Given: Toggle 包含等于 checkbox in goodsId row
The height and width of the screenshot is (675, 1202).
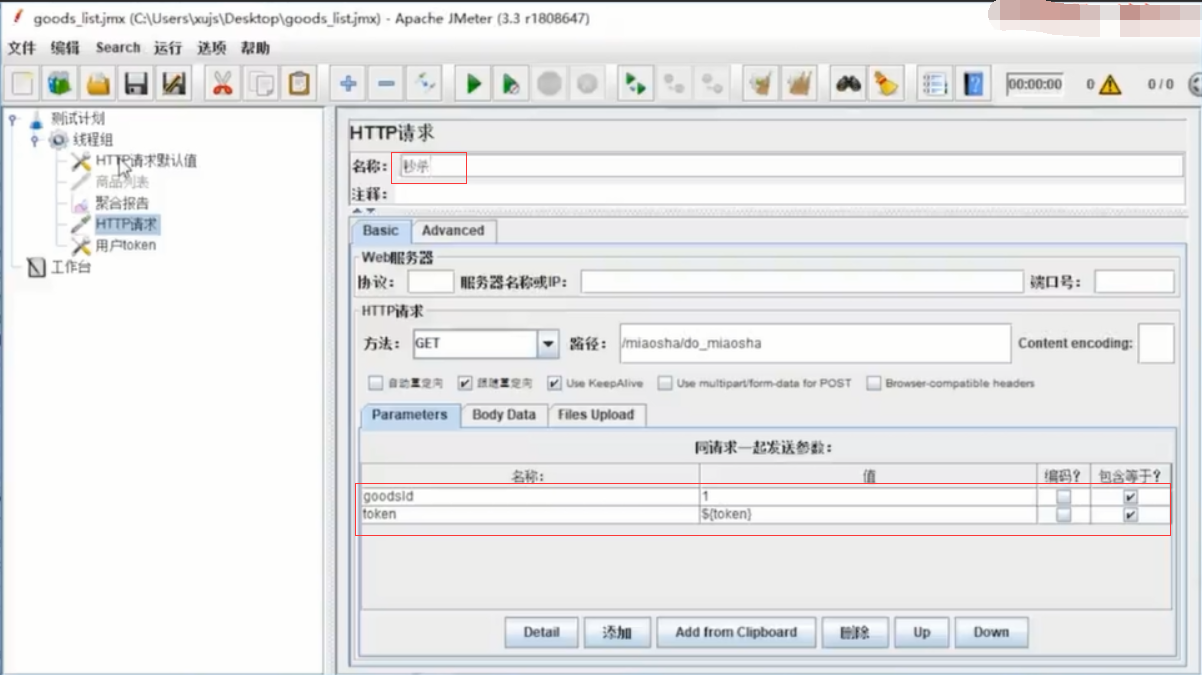Looking at the screenshot, I should pyautogui.click(x=1130, y=496).
